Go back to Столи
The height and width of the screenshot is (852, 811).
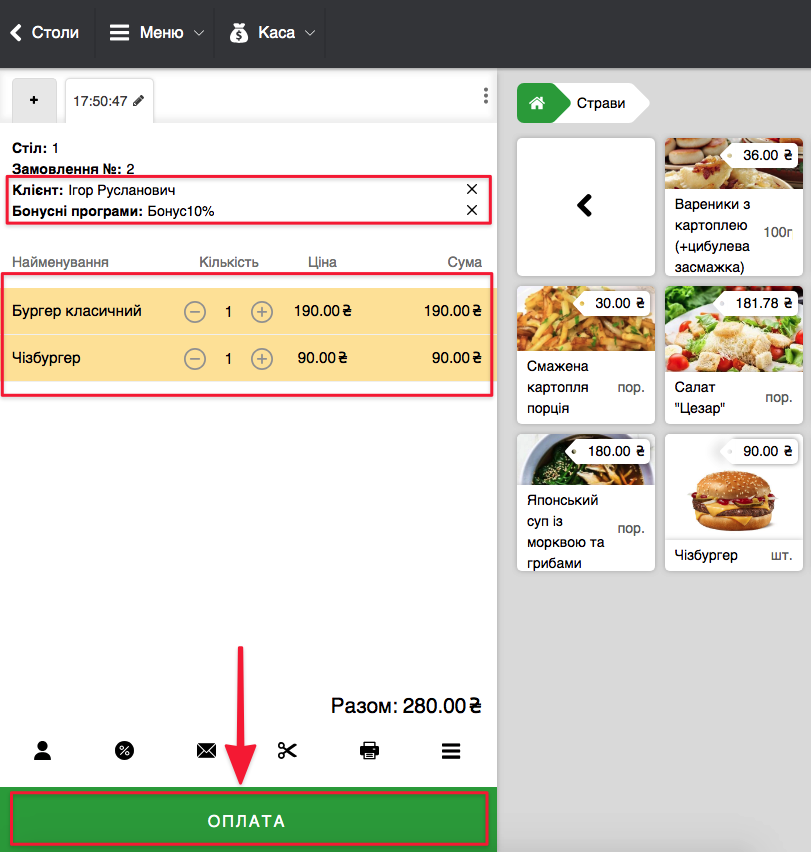click(x=45, y=33)
